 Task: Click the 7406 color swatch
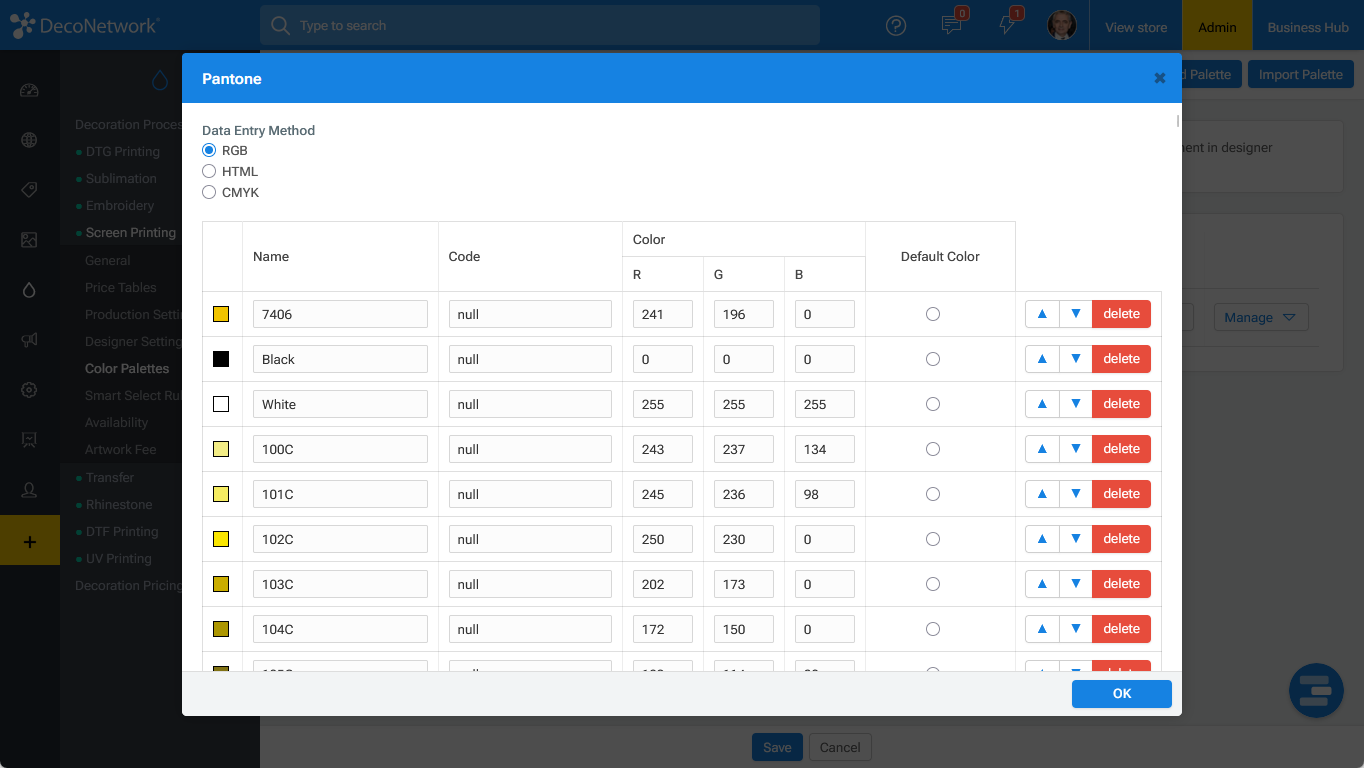[221, 314]
